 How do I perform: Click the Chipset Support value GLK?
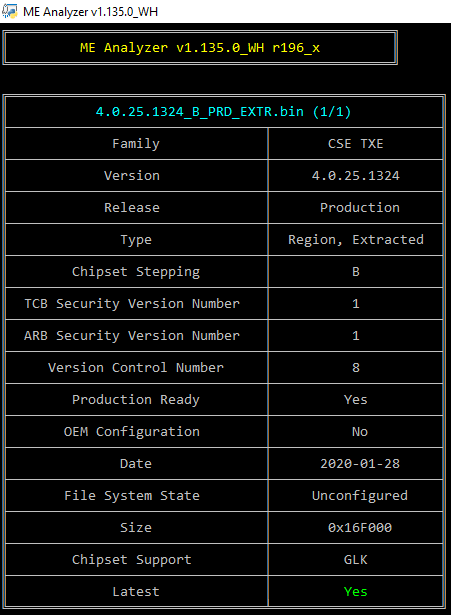pos(356,560)
